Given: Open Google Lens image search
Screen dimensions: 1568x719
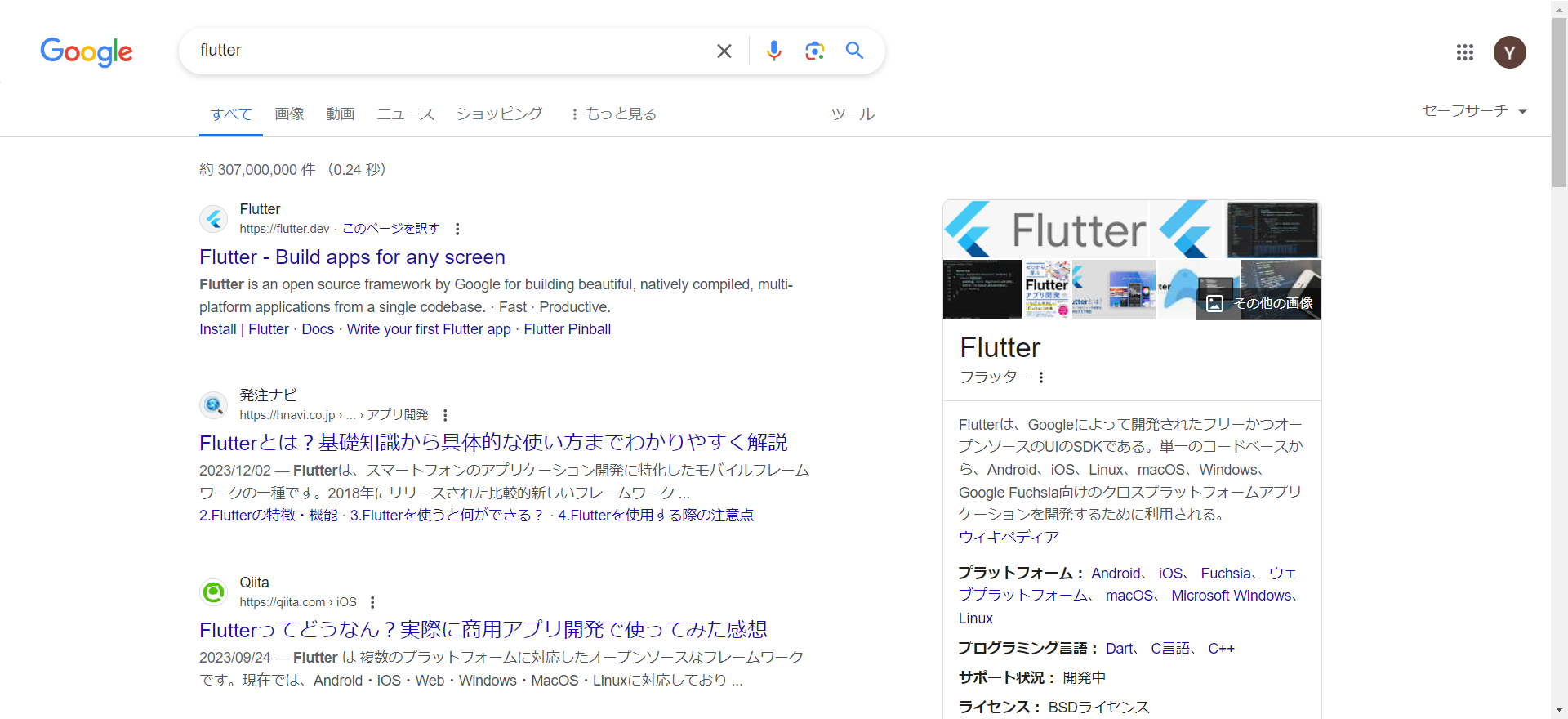Looking at the screenshot, I should click(x=814, y=51).
